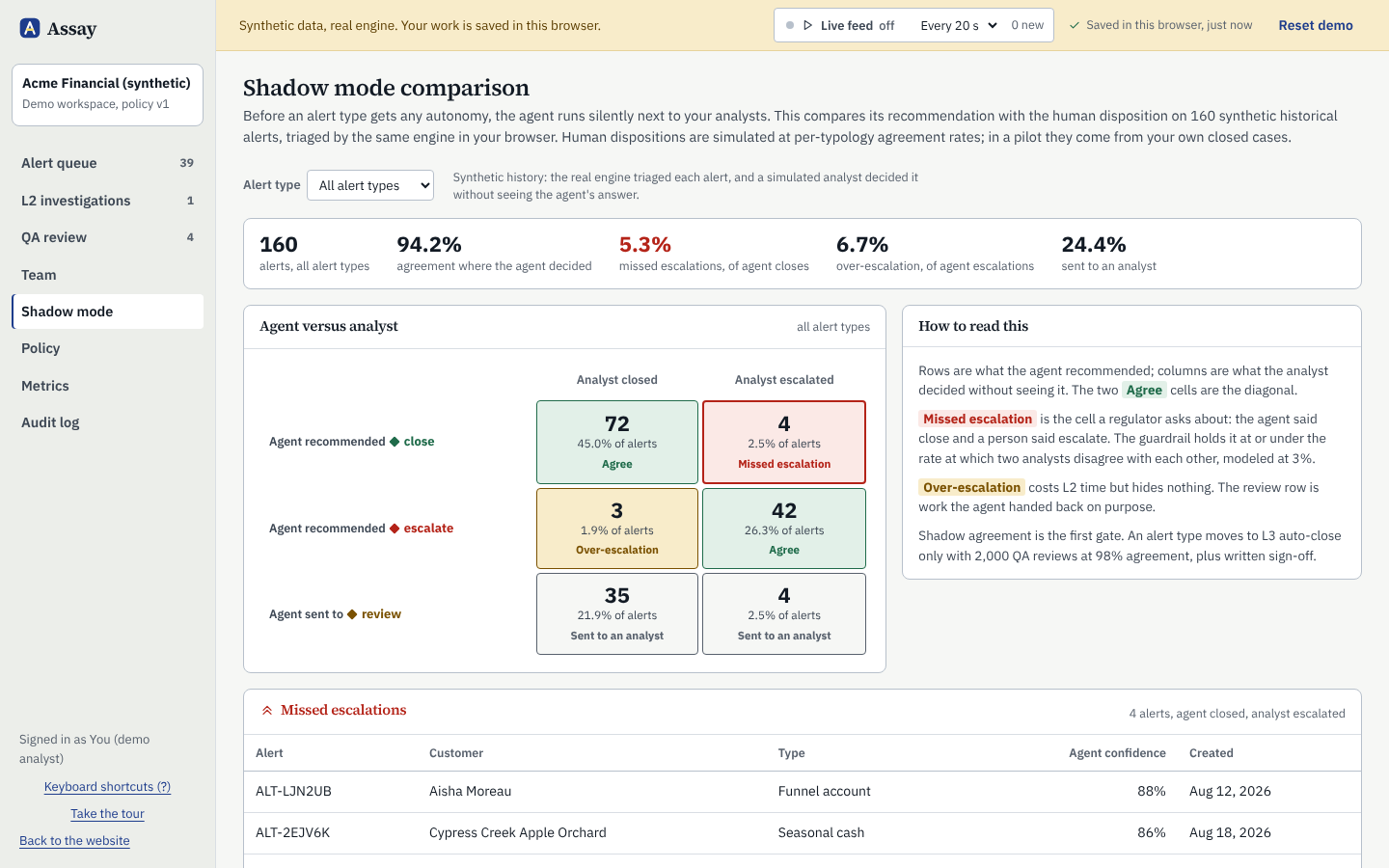The height and width of the screenshot is (868, 1389).
Task: Click customer Aisha Moreau
Action: click(471, 792)
